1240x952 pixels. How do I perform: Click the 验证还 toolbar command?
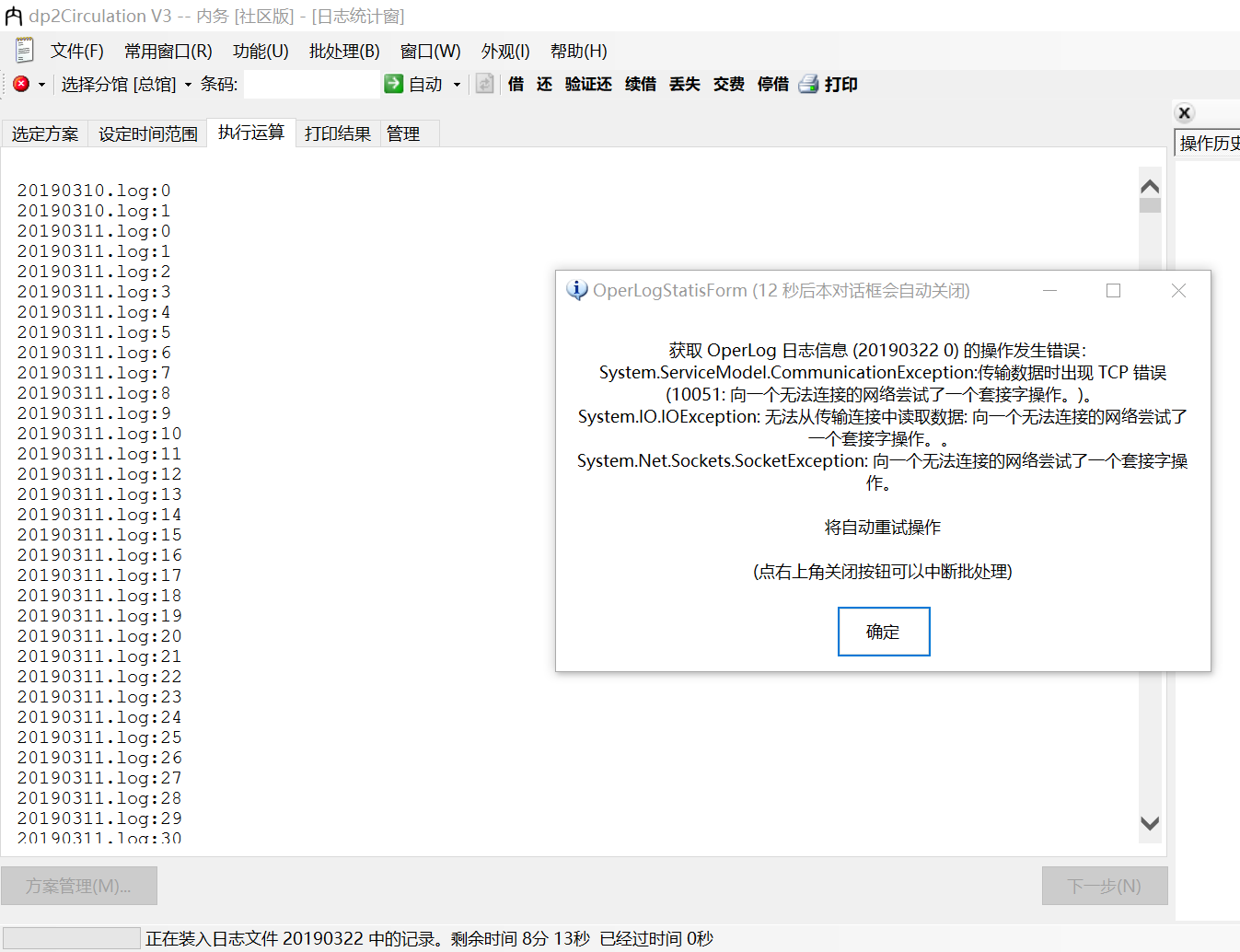click(588, 84)
